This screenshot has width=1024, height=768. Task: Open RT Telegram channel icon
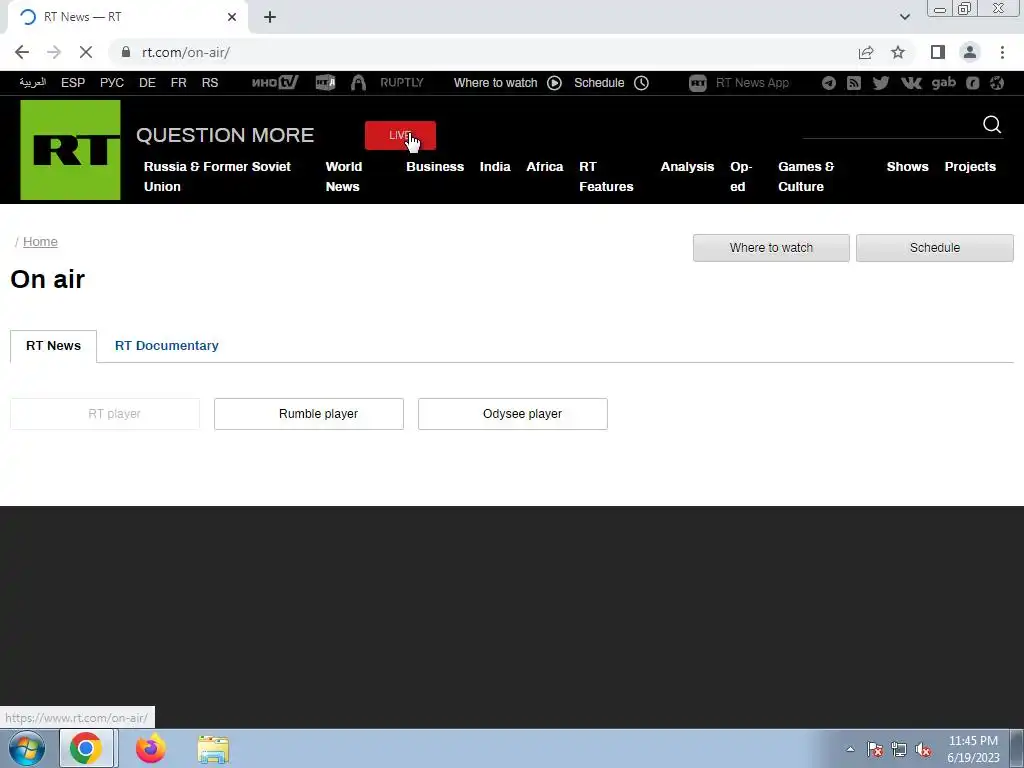(829, 83)
